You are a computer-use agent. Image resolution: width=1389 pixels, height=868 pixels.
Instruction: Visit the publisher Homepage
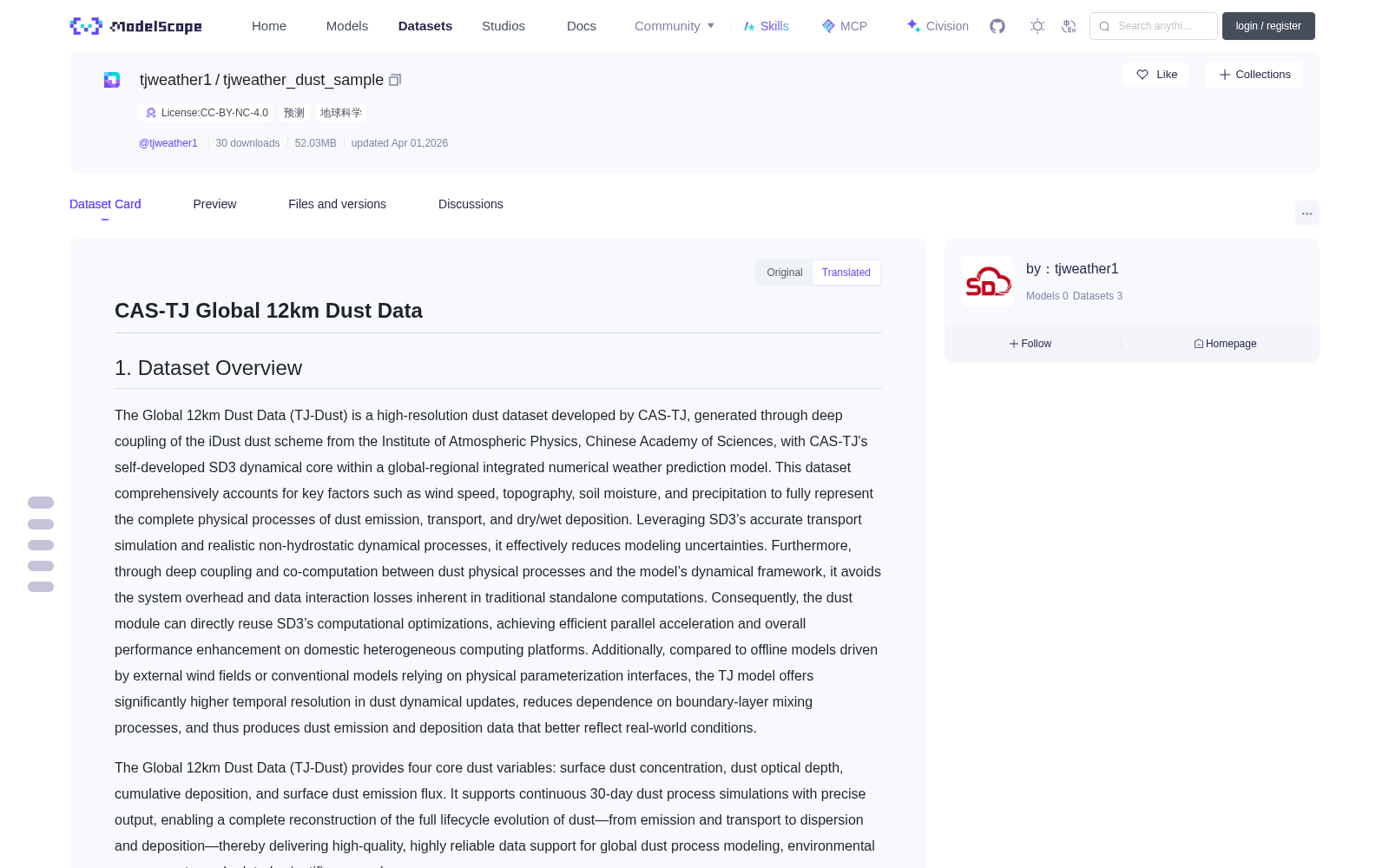pos(1225,344)
